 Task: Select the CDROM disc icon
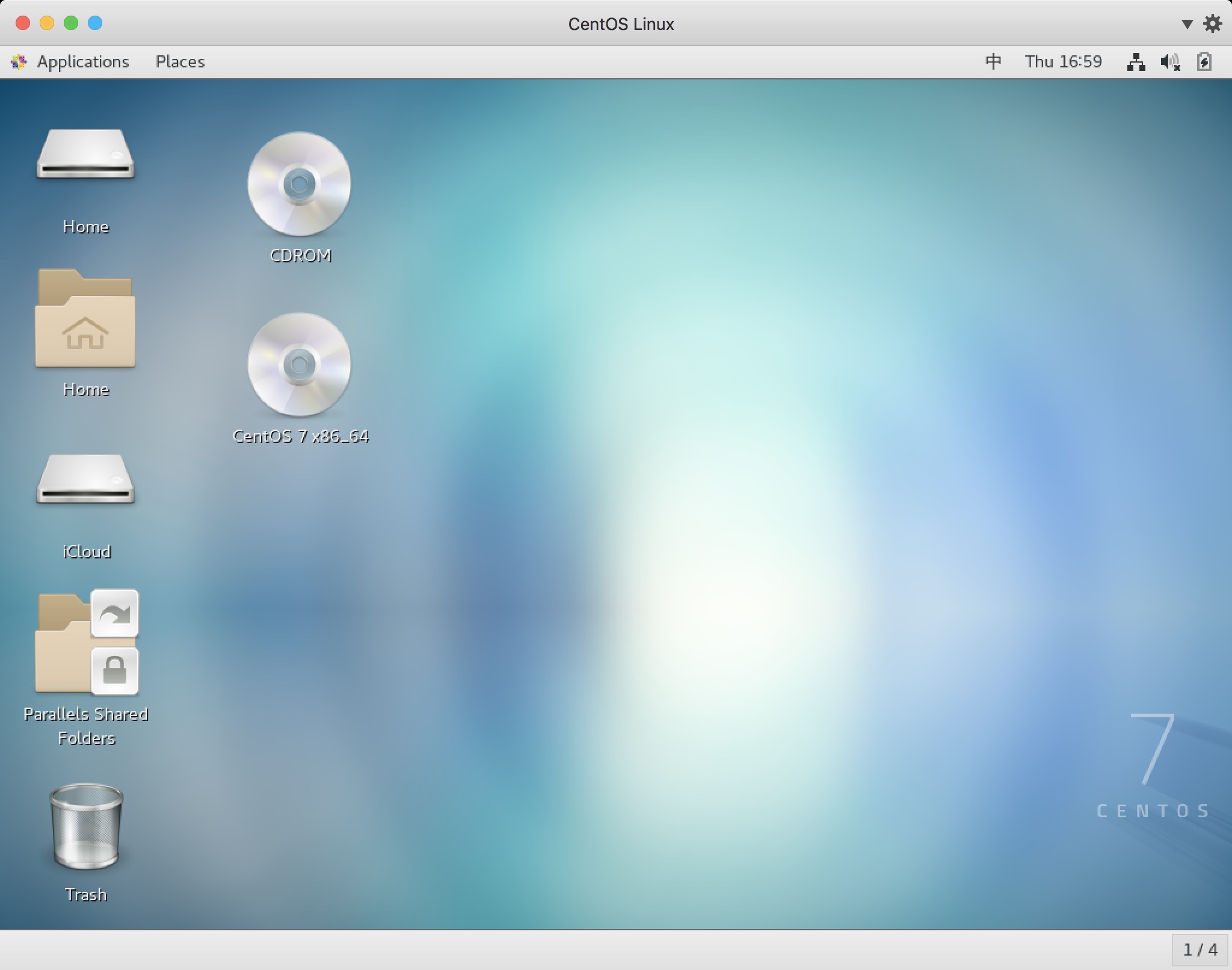point(299,184)
